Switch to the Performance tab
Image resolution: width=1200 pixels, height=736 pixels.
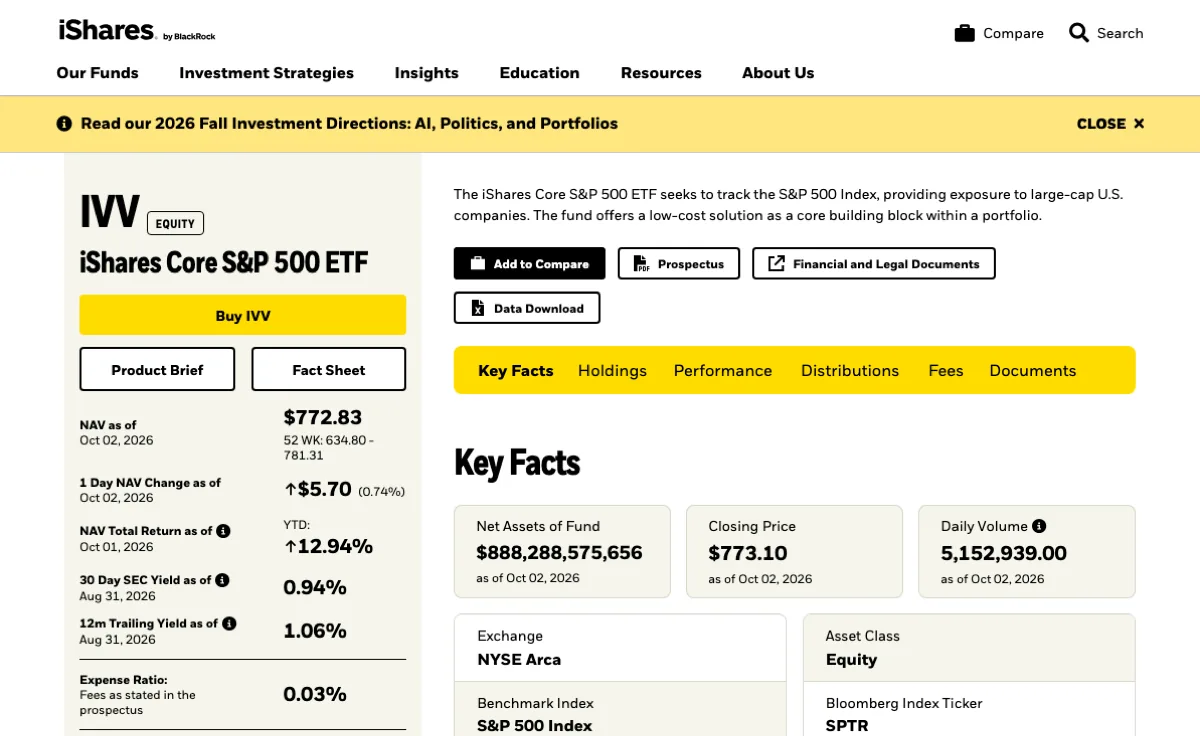point(723,370)
